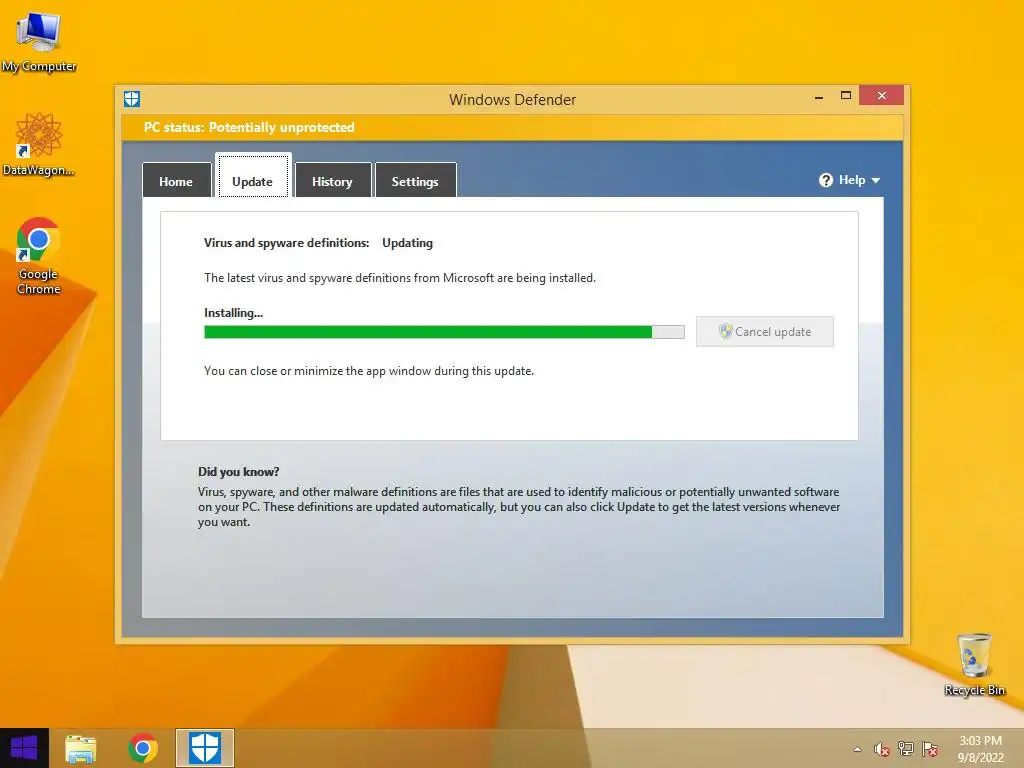Screen dimensions: 1024x768
Task: Click the network tray icon
Action: [x=906, y=749]
